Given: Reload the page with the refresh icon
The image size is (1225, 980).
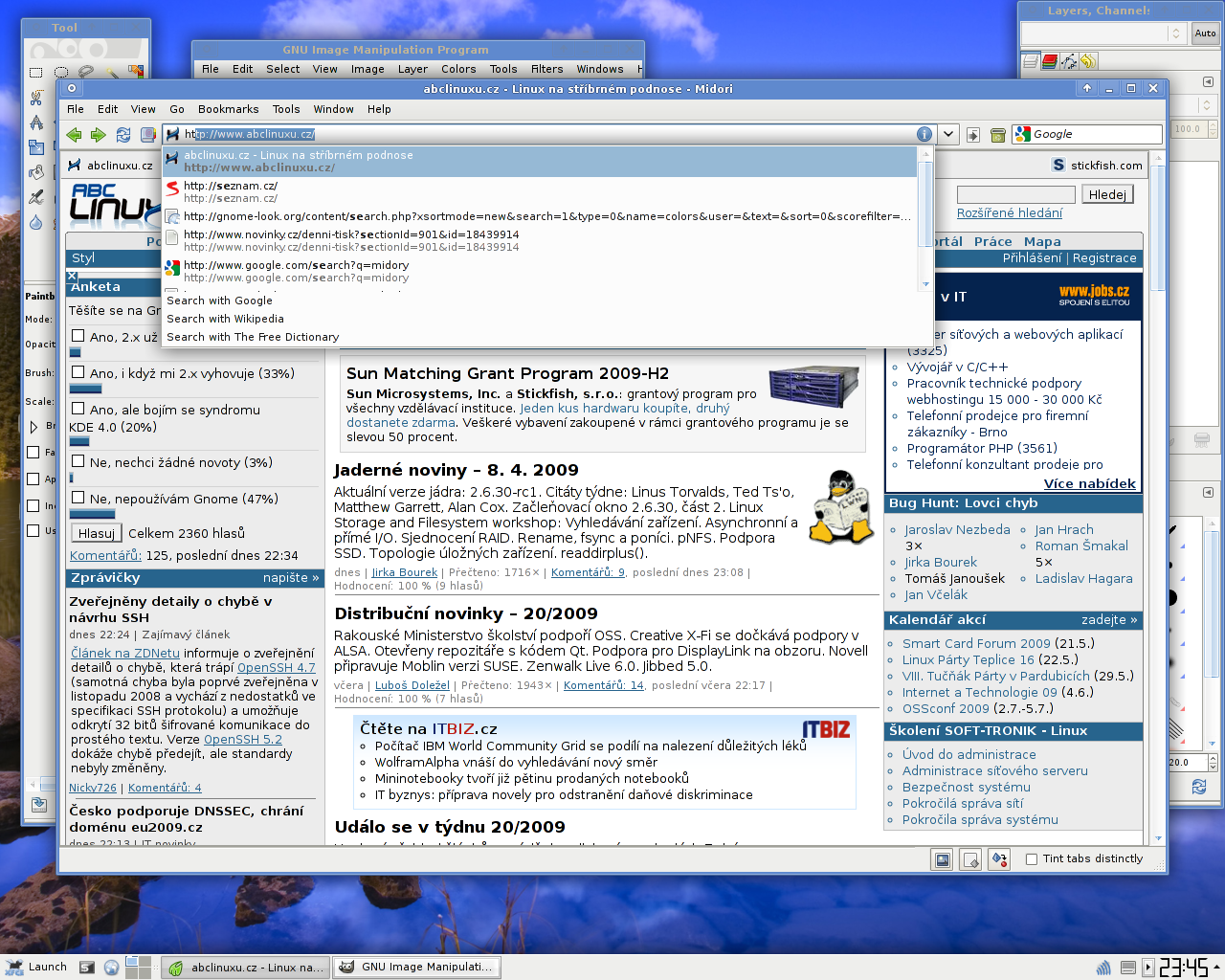Looking at the screenshot, I should click(122, 135).
